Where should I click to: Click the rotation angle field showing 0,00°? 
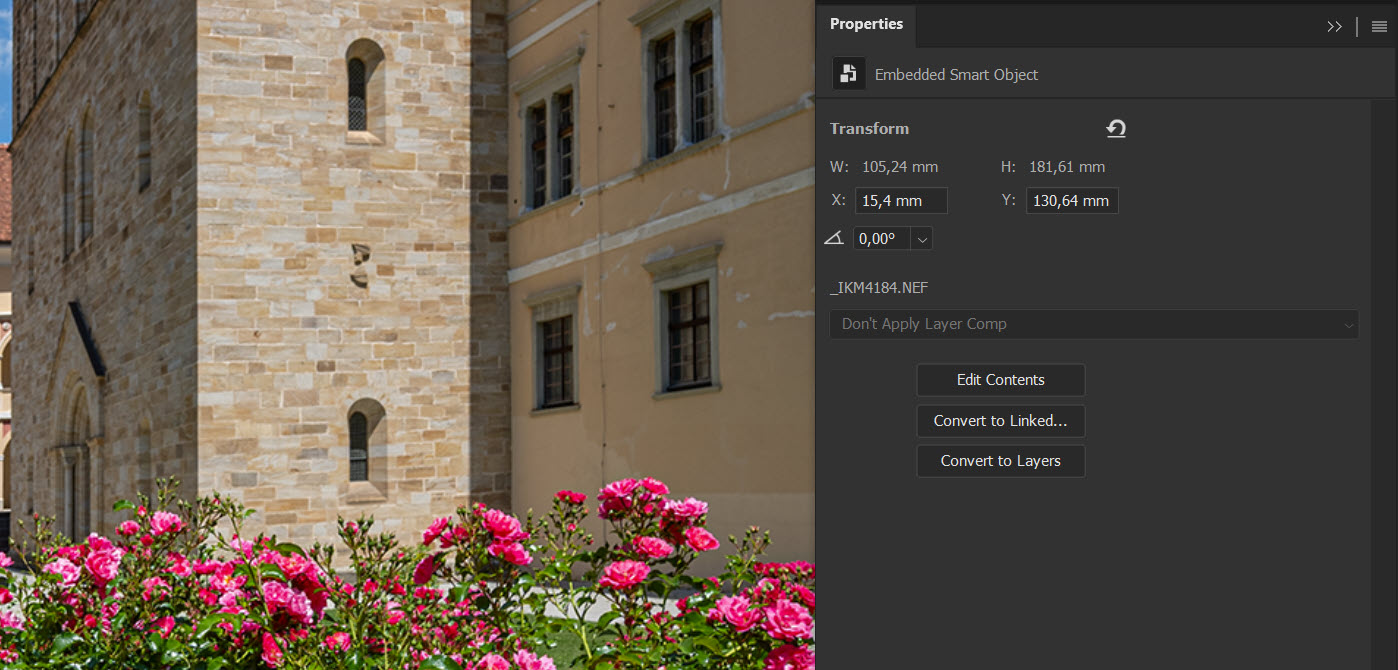click(x=882, y=239)
